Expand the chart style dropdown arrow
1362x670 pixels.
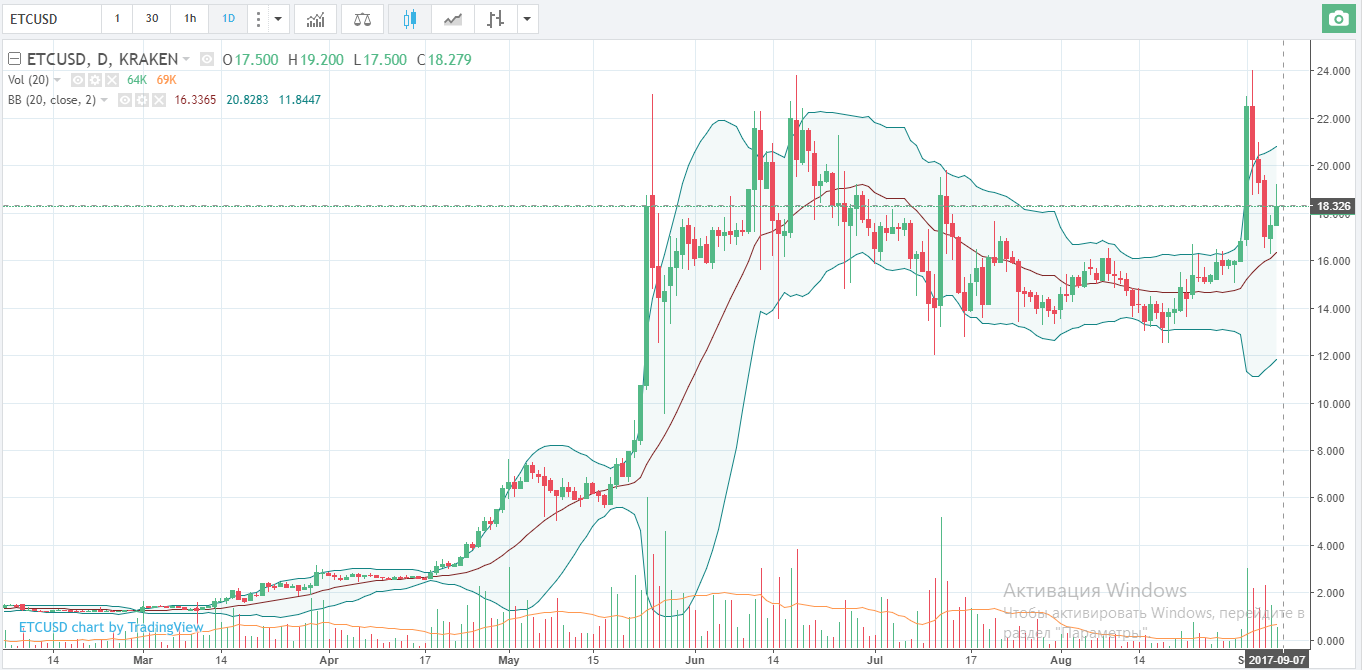526,19
